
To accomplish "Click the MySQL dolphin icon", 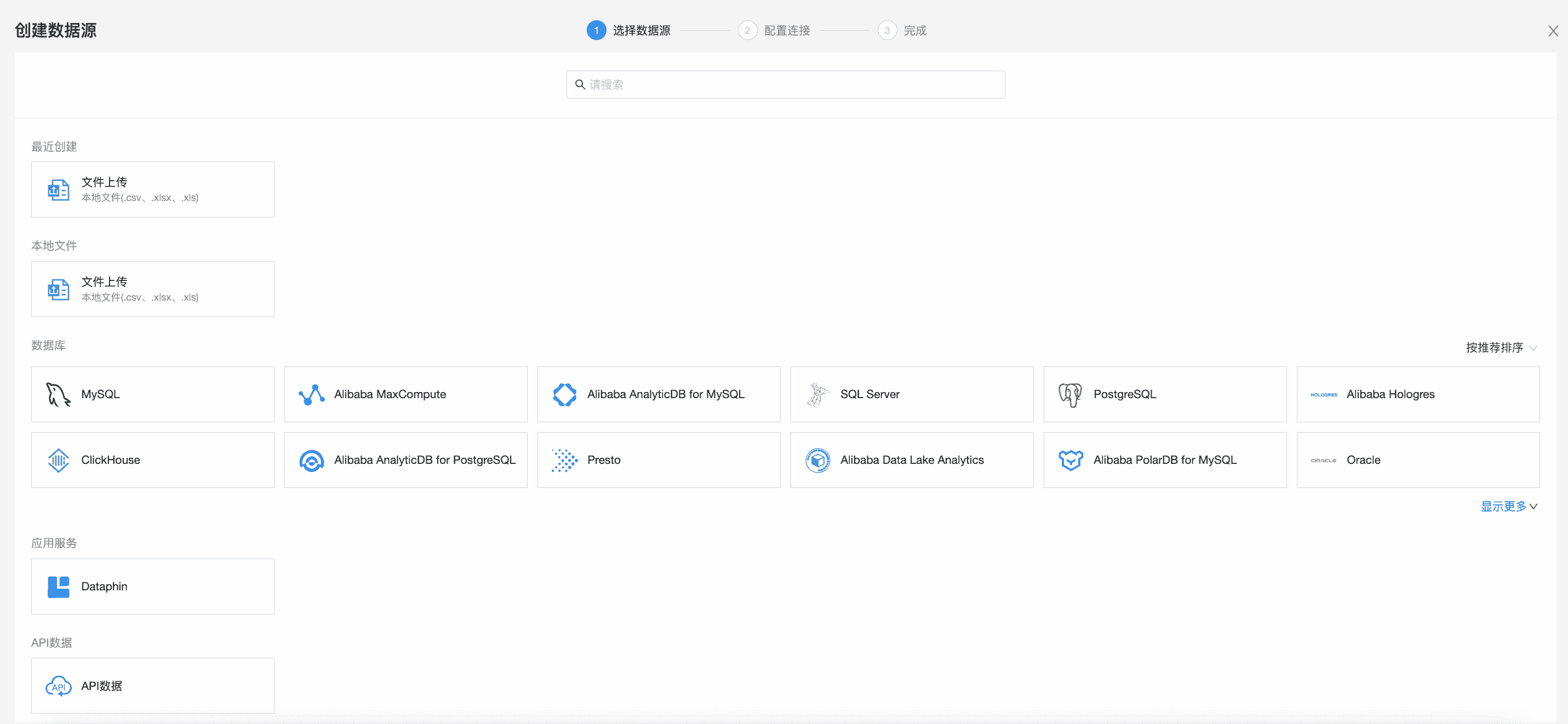I will (59, 394).
